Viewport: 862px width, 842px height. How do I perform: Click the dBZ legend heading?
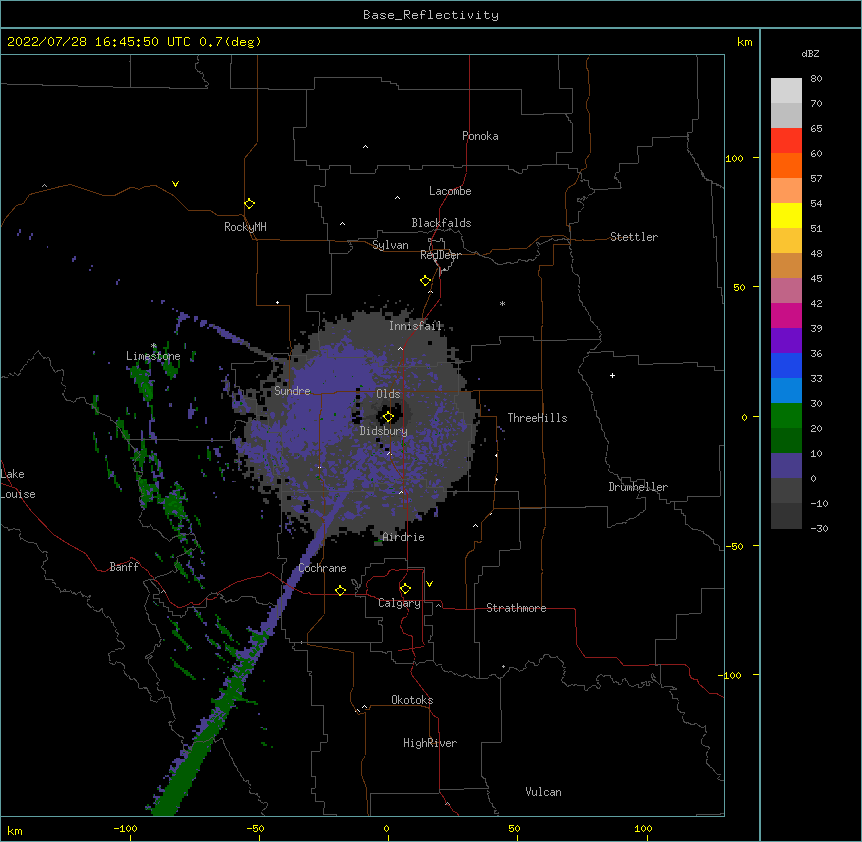pyautogui.click(x=810, y=53)
